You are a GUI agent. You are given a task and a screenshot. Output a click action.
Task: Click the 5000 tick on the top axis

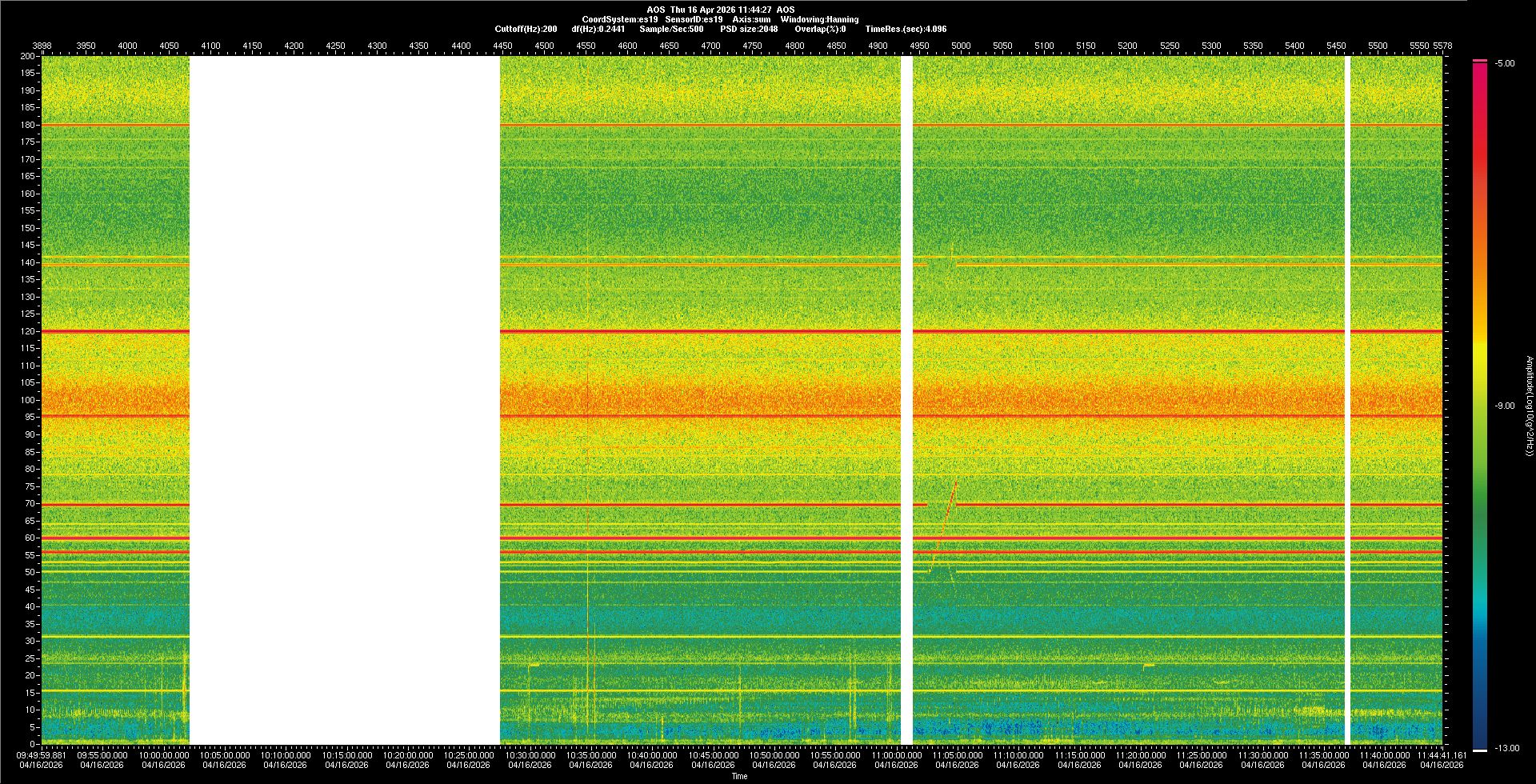(961, 46)
